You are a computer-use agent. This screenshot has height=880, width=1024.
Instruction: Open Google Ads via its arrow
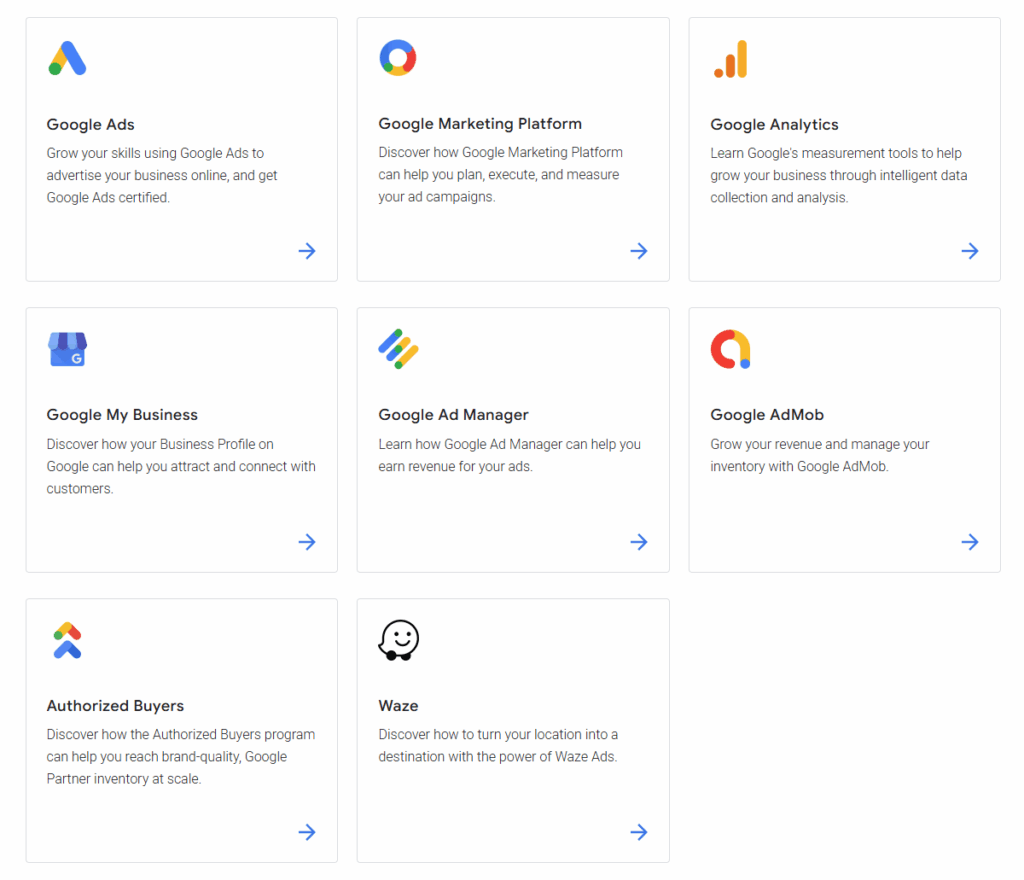tap(307, 251)
